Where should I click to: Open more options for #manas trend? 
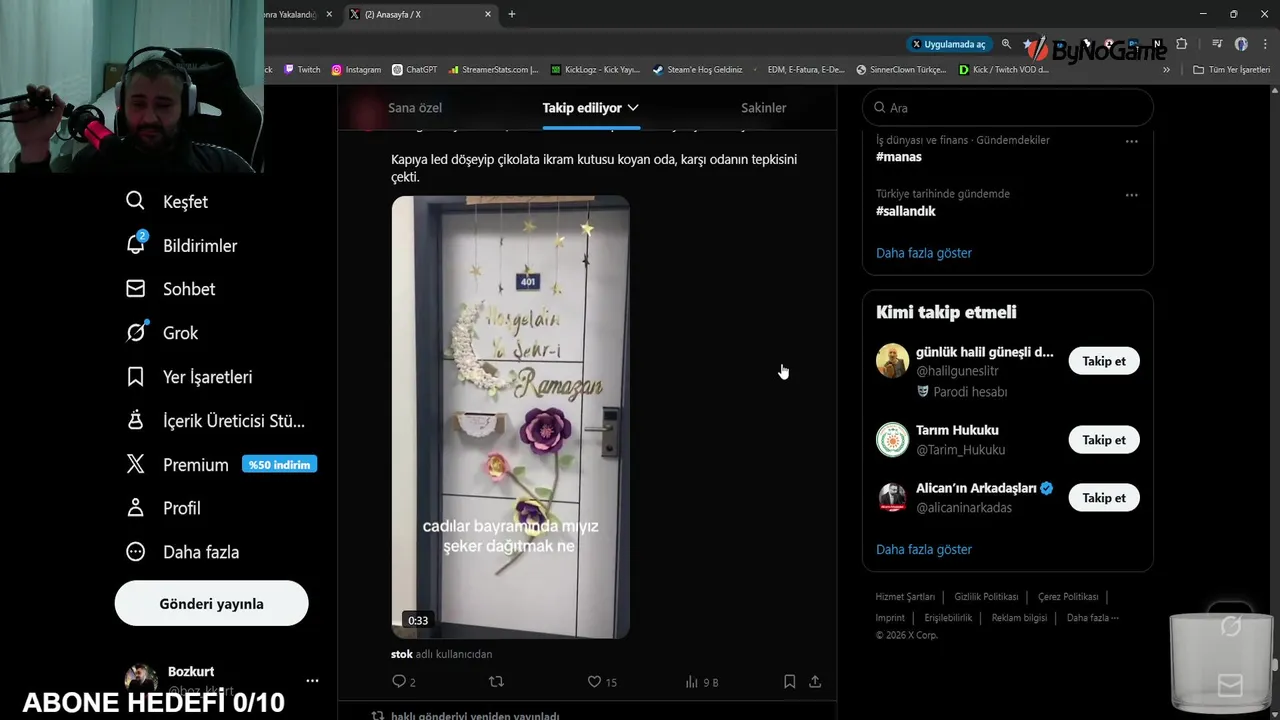coord(1132,141)
